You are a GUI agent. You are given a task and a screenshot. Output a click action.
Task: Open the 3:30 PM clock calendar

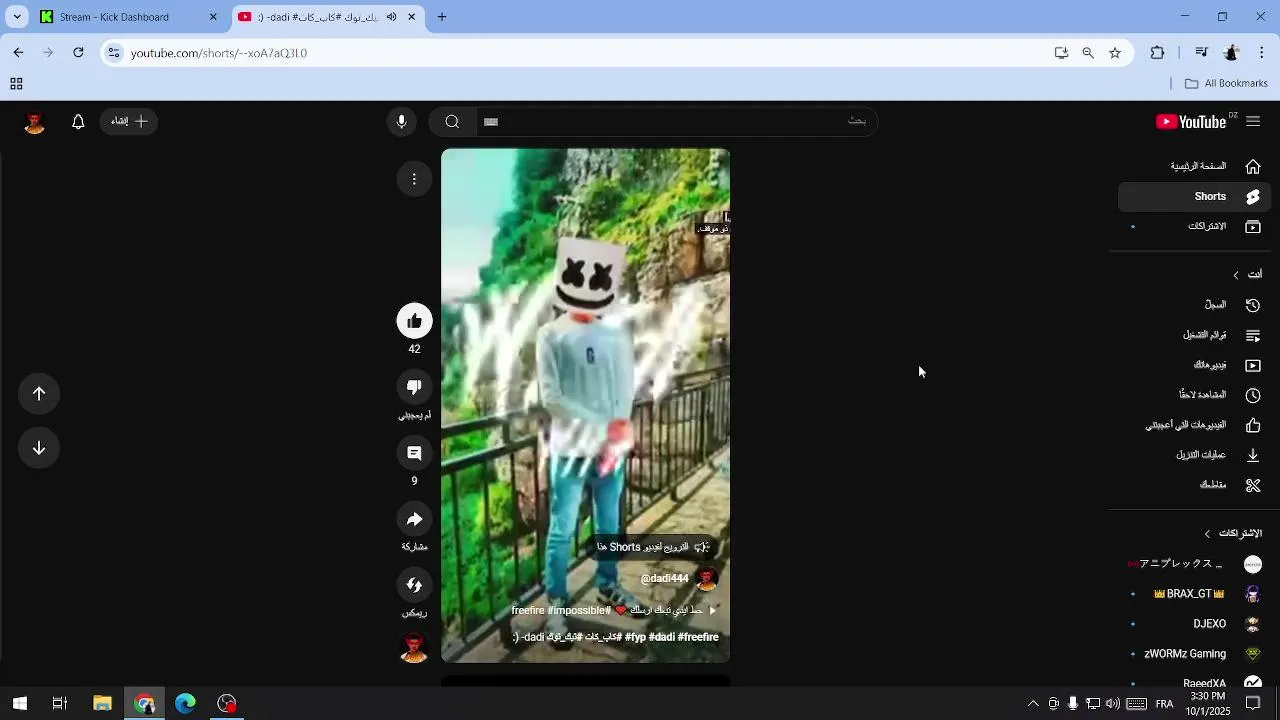[1208, 704]
